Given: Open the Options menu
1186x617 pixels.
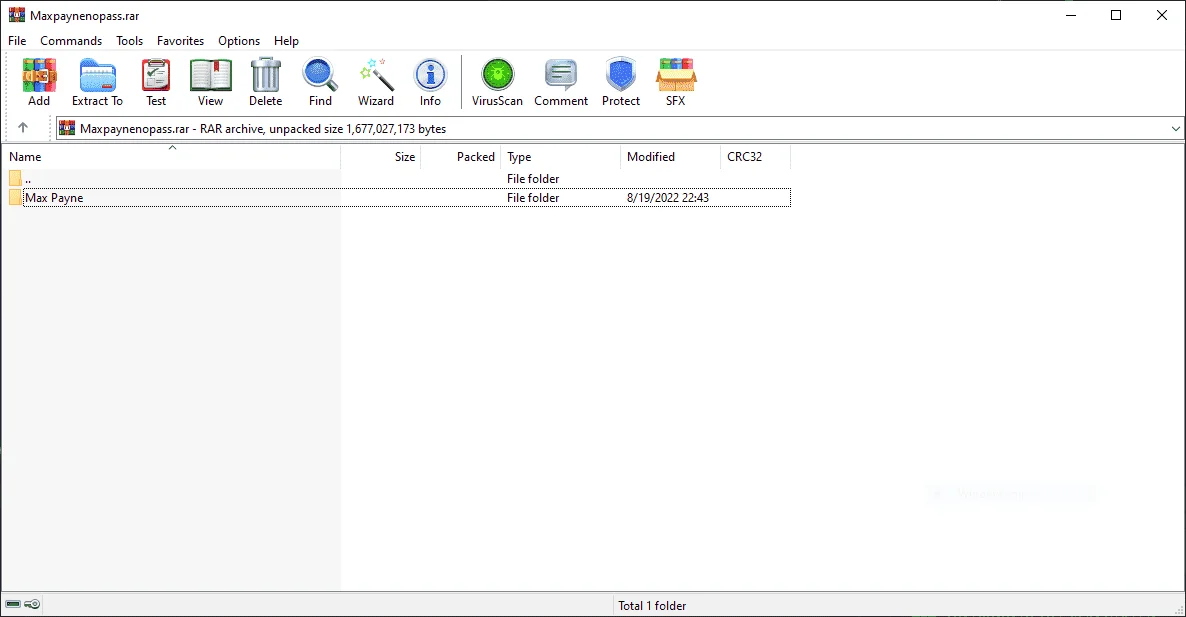Looking at the screenshot, I should tap(239, 41).
